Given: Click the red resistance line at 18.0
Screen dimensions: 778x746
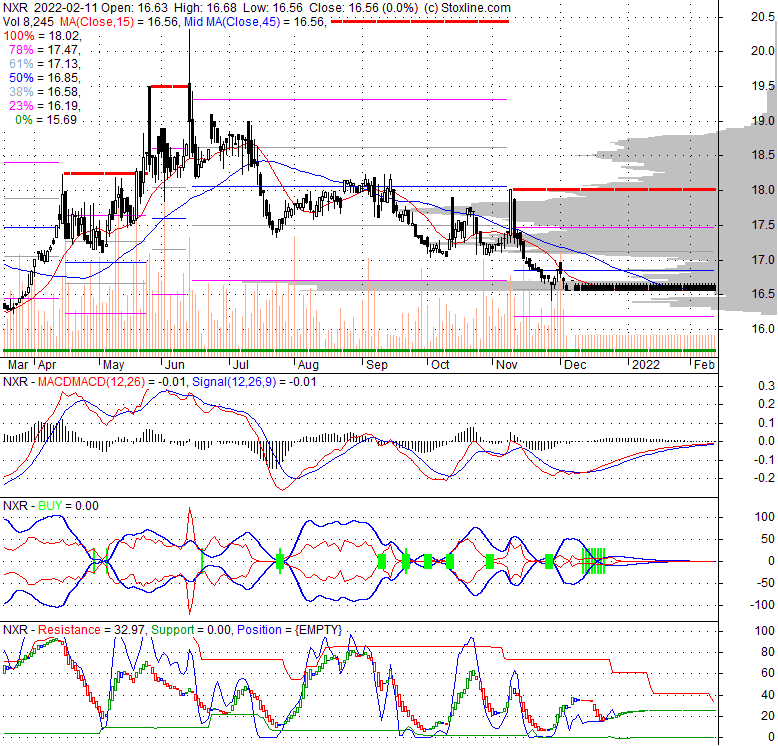Looking at the screenshot, I should point(614,189).
